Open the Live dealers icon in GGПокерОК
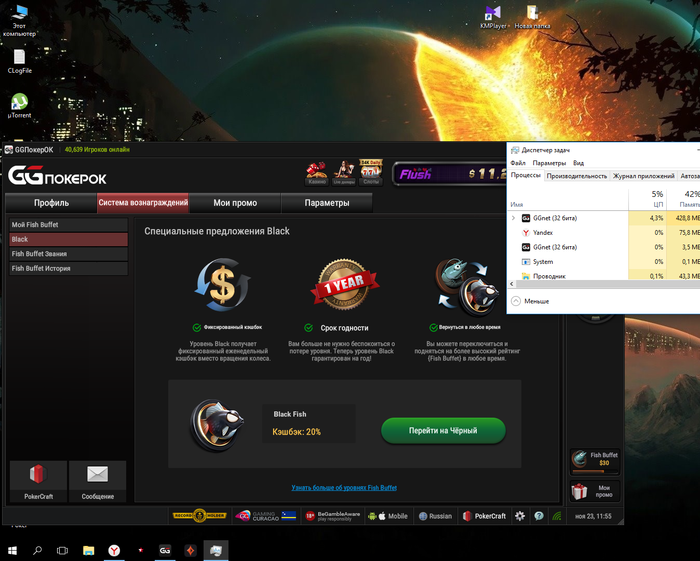The image size is (700, 561). tap(344, 174)
